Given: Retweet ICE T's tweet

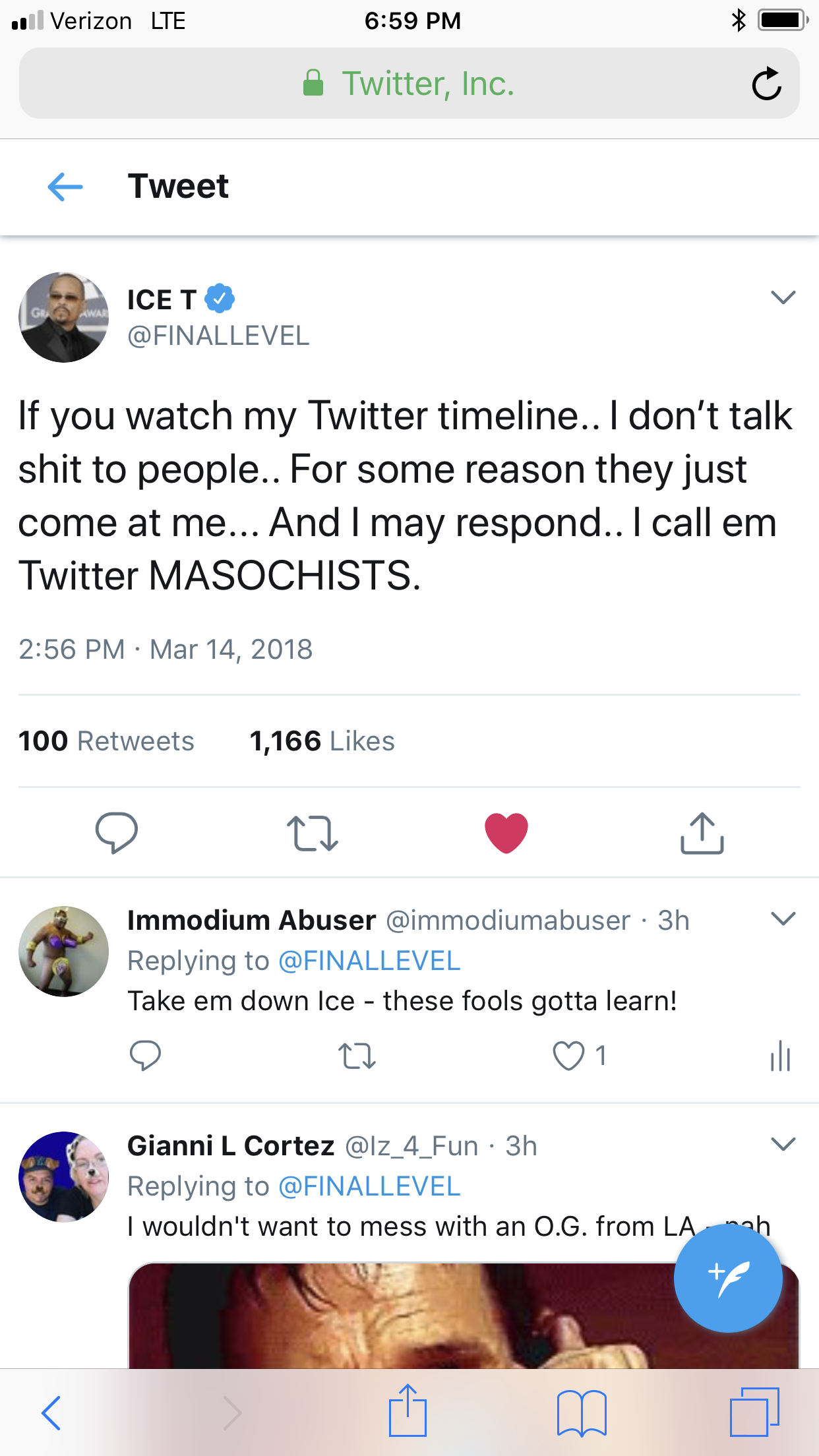Looking at the screenshot, I should (x=312, y=833).
